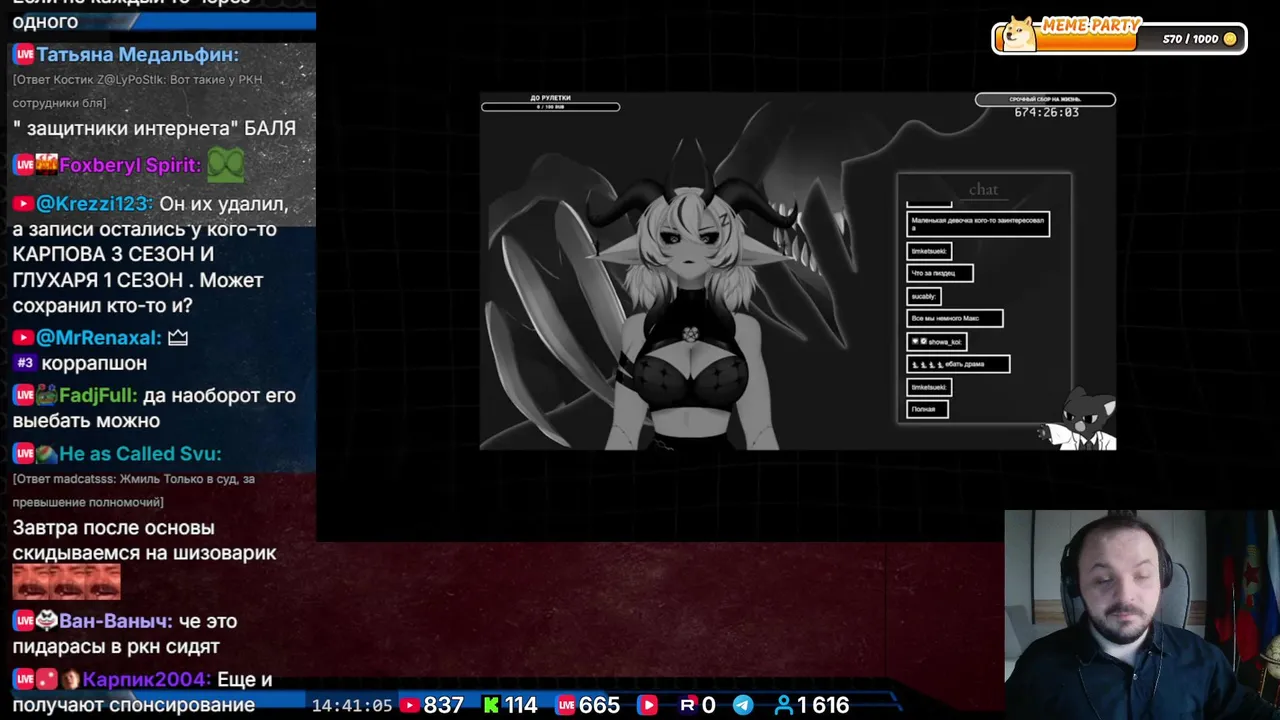
Task: Click embedded chat message 'Все мы немного Макс'
Action: coord(955,318)
